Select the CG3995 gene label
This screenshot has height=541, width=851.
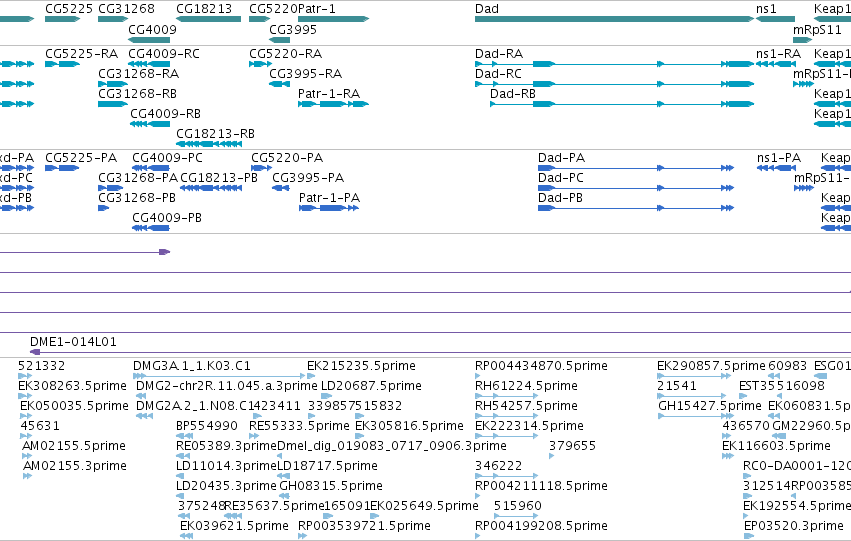pyautogui.click(x=293, y=29)
